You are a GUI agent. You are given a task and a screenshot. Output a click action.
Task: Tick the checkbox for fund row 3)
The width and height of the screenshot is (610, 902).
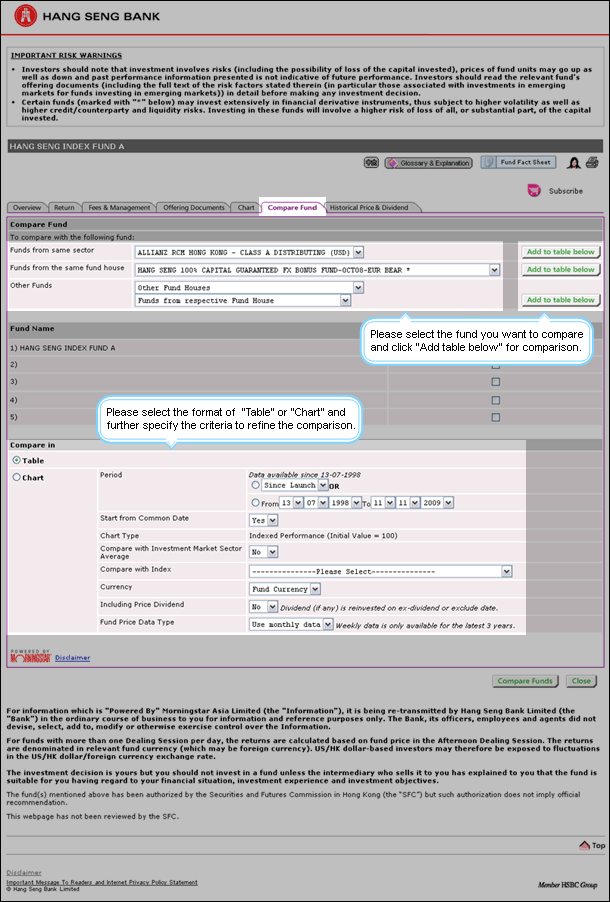pyautogui.click(x=495, y=382)
